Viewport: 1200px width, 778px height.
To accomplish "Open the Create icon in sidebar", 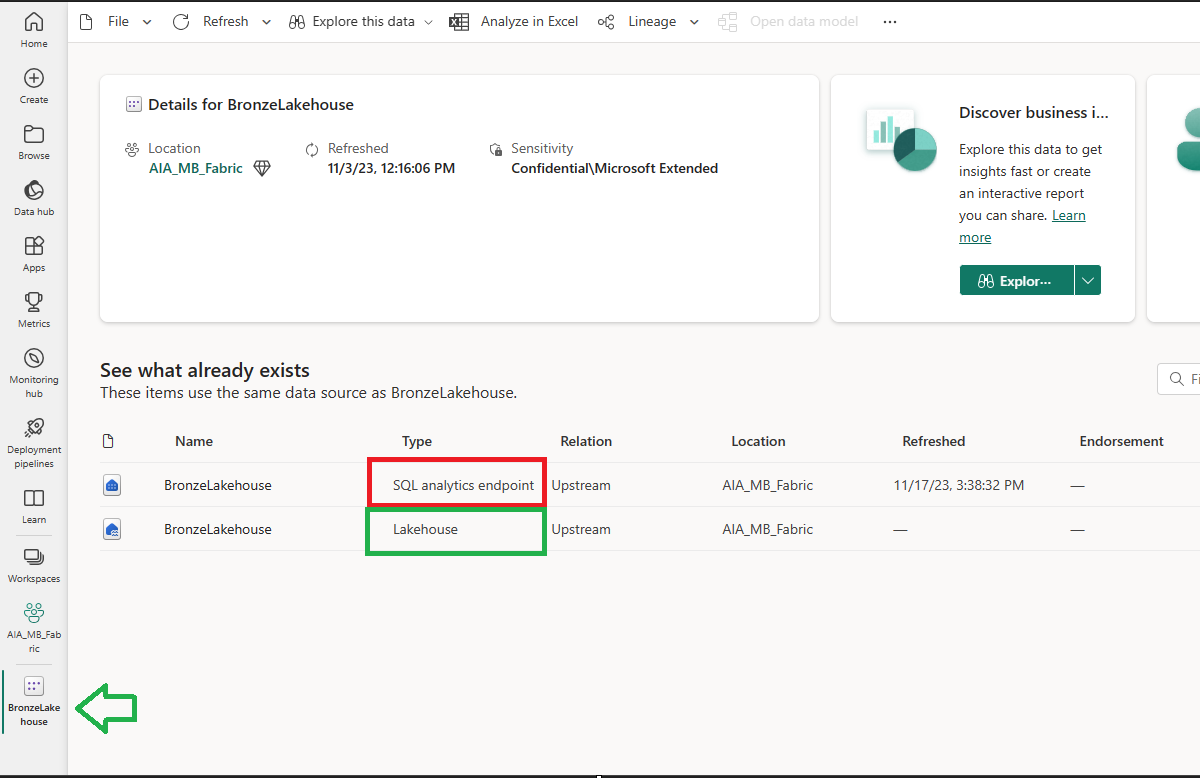I will pos(34,86).
